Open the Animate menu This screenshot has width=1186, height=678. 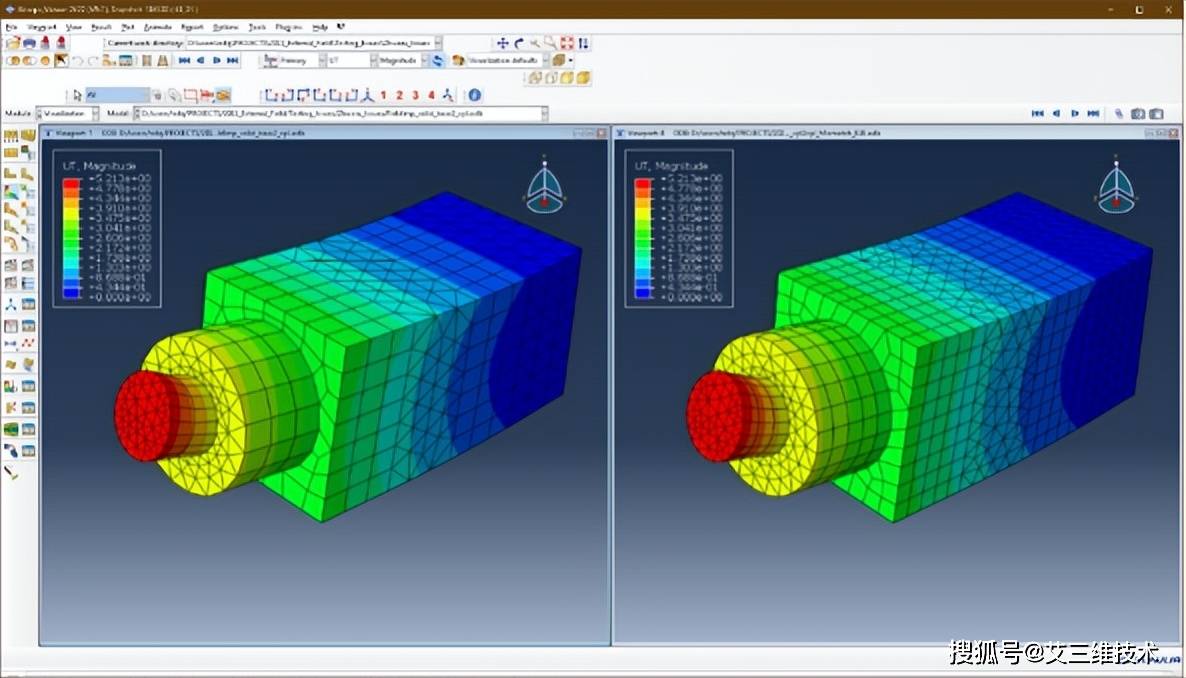[157, 27]
